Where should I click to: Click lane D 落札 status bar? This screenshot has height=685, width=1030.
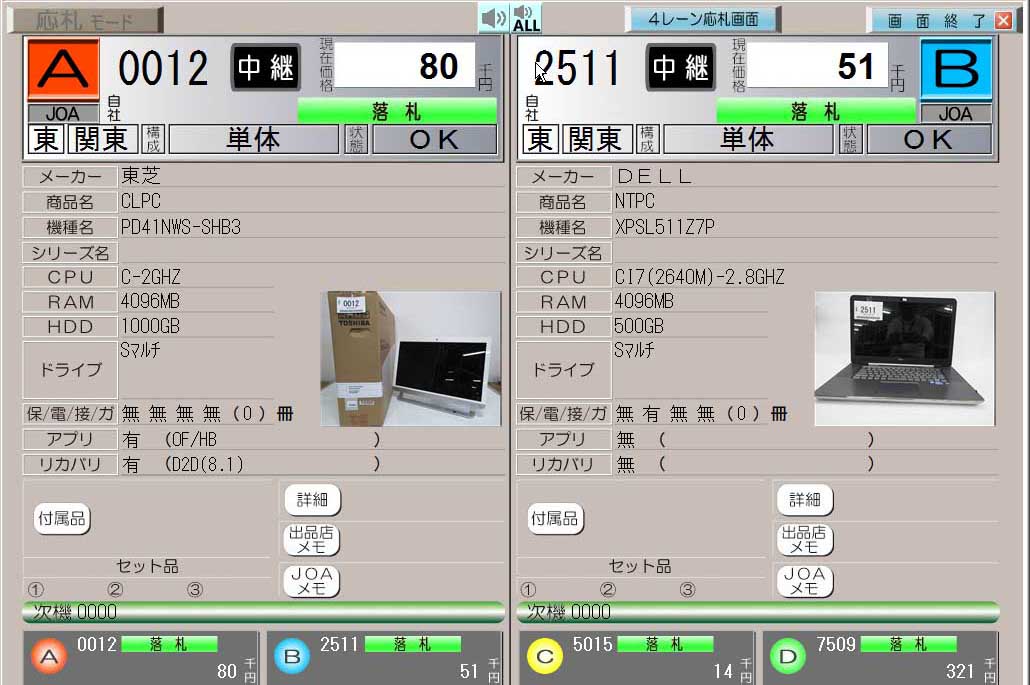click(908, 644)
